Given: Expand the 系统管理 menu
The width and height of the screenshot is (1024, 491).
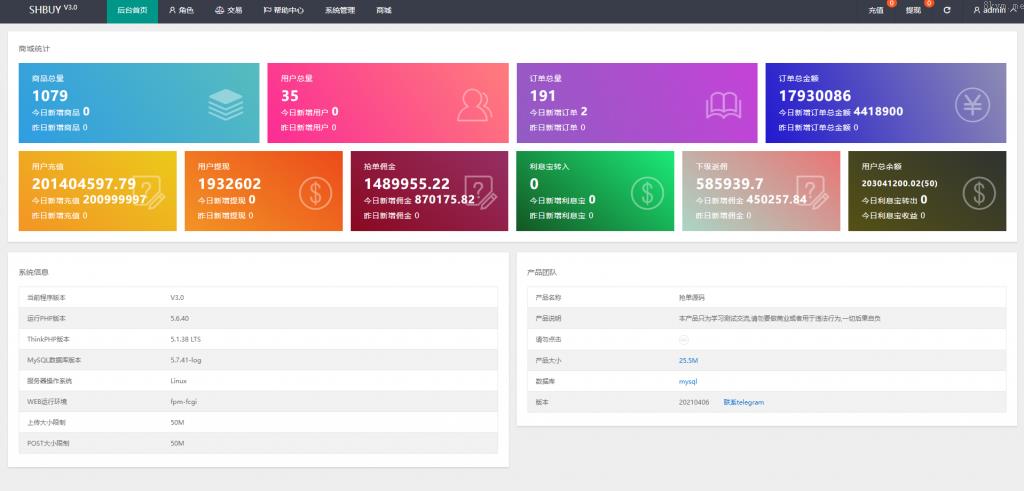Looking at the screenshot, I should (339, 10).
